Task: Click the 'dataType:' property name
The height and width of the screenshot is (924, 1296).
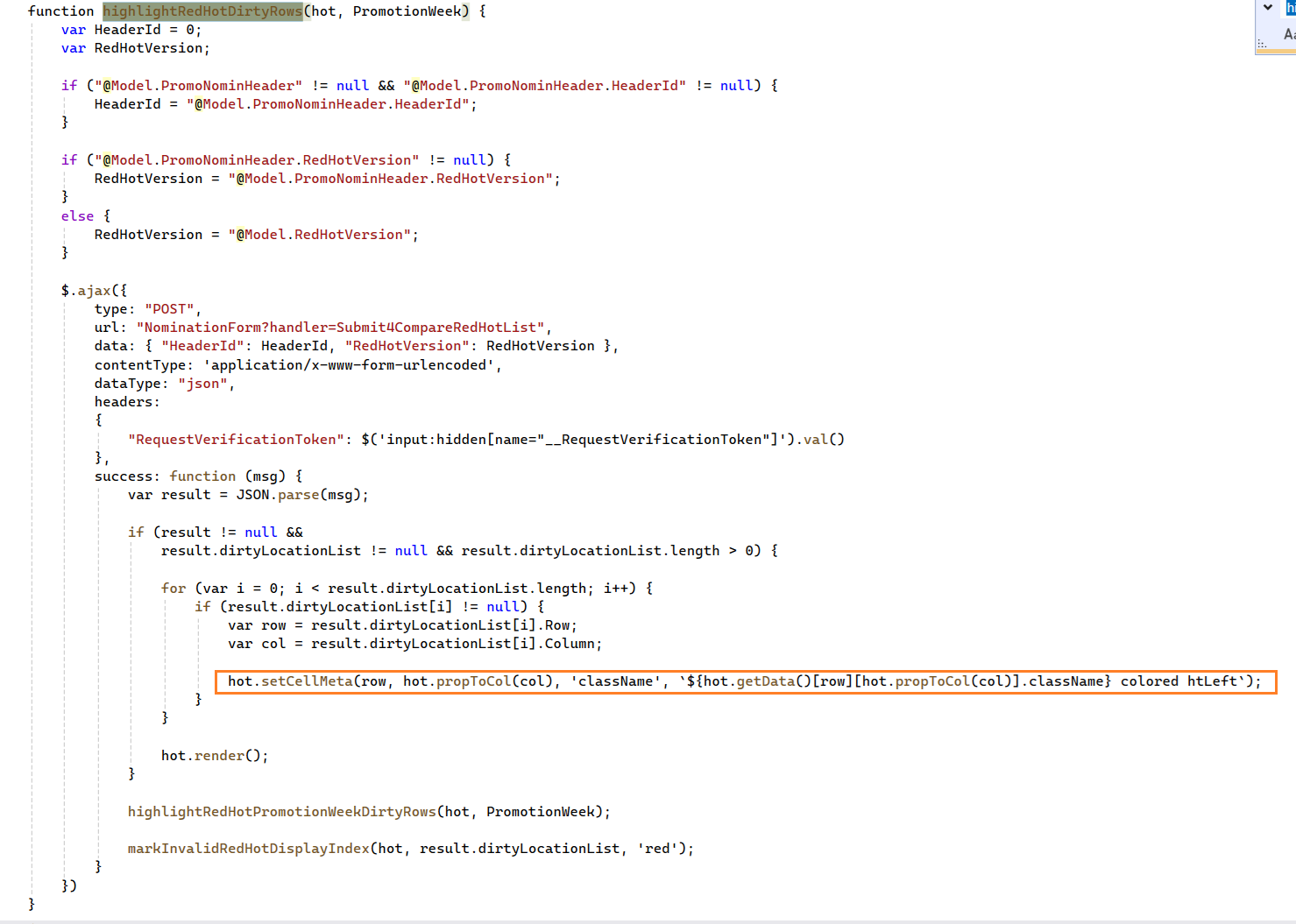Action: pyautogui.click(x=131, y=384)
